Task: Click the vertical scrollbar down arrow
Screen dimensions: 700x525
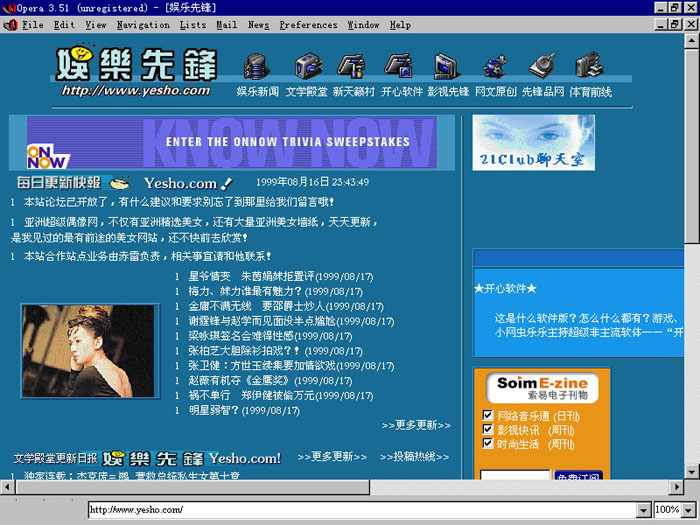Action: click(x=692, y=471)
